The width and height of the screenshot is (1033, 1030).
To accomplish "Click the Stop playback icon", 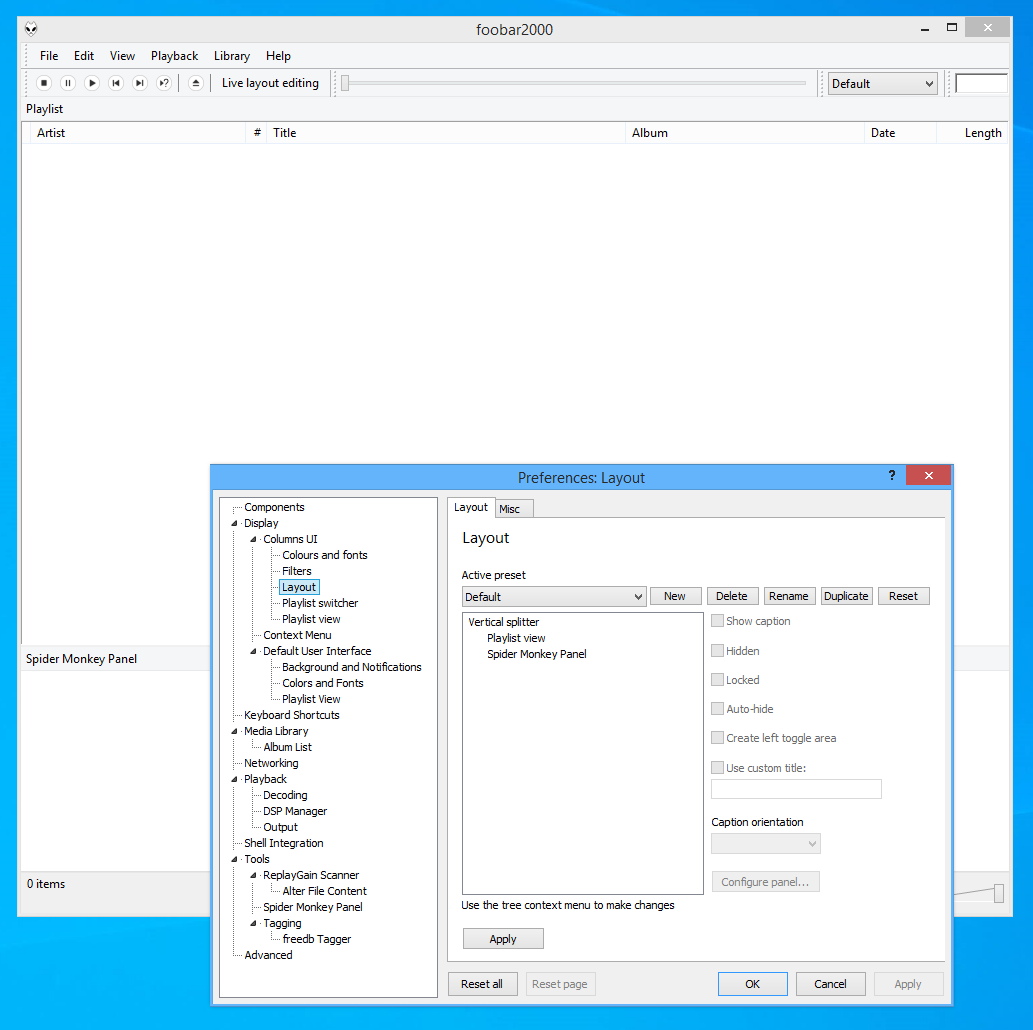I will click(43, 83).
